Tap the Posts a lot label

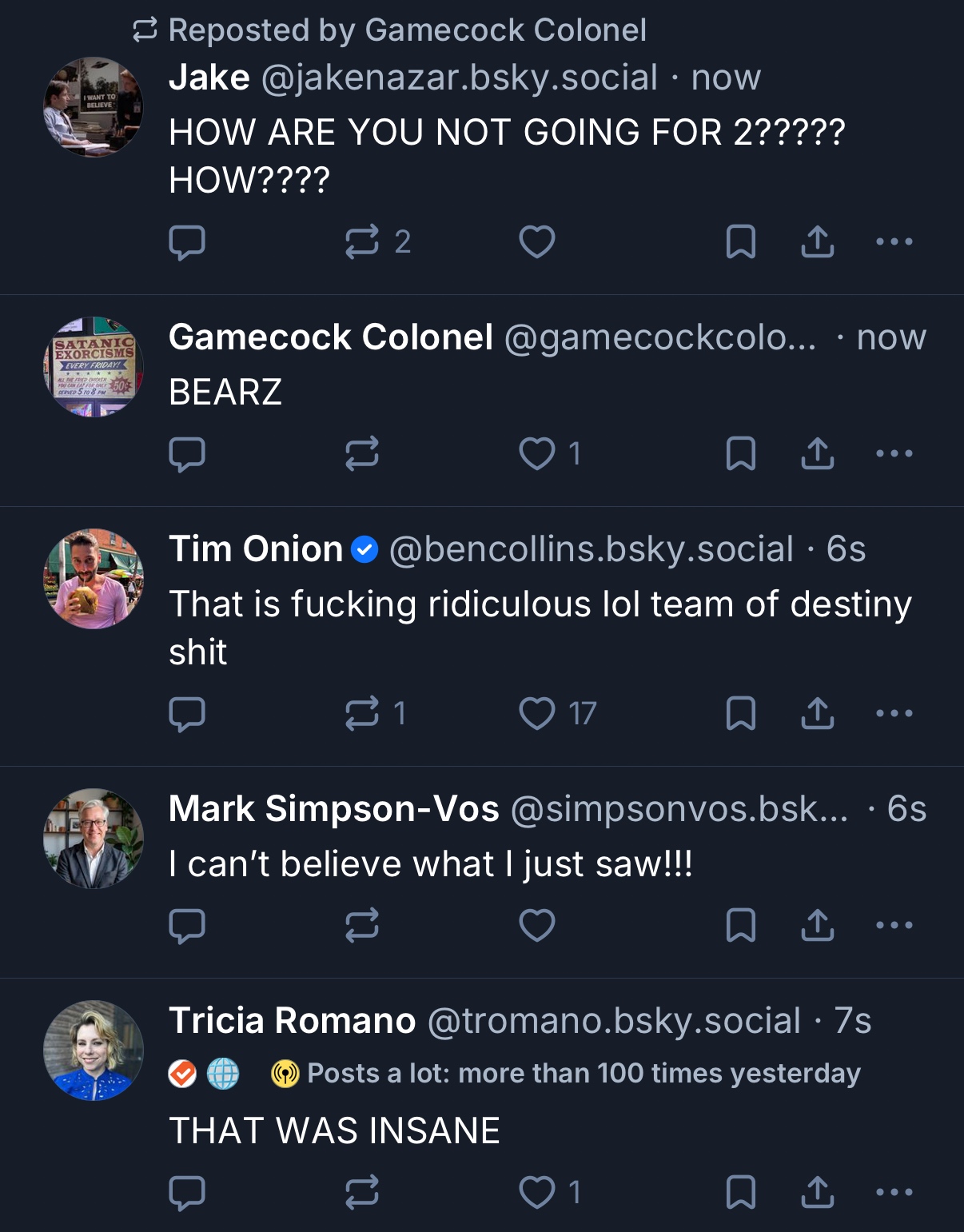click(583, 1073)
